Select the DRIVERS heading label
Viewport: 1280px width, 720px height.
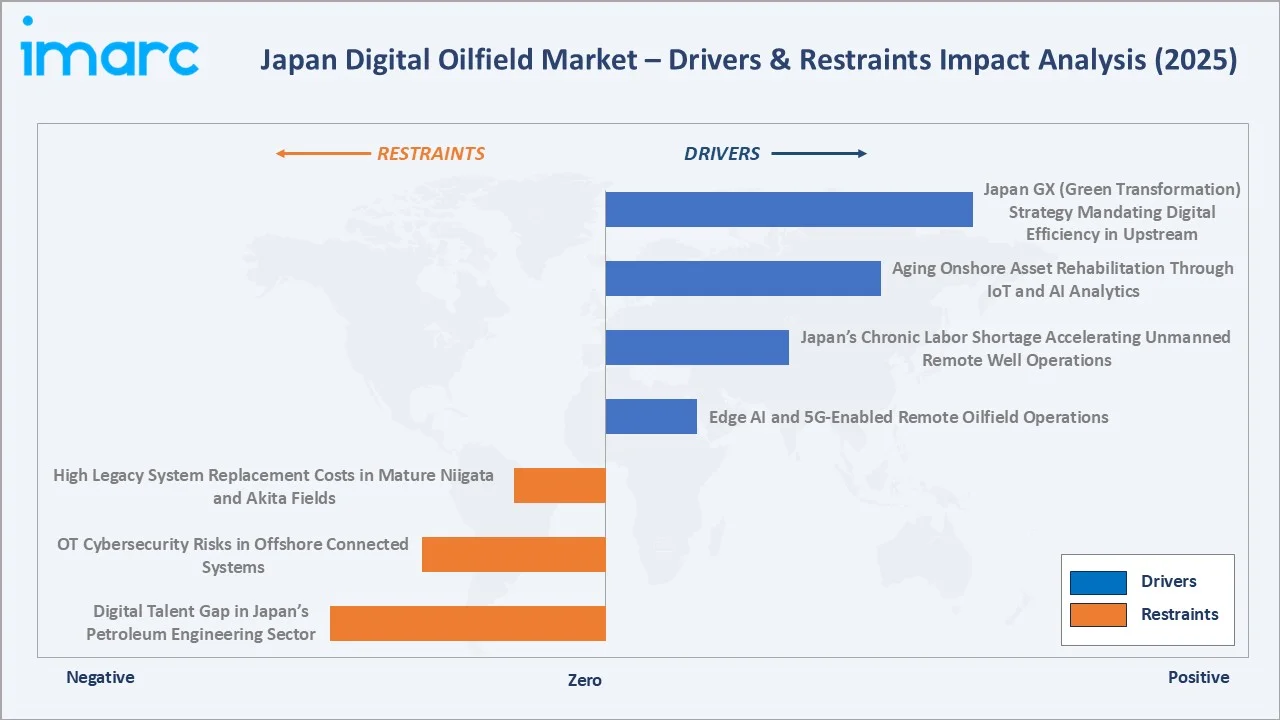(x=722, y=154)
